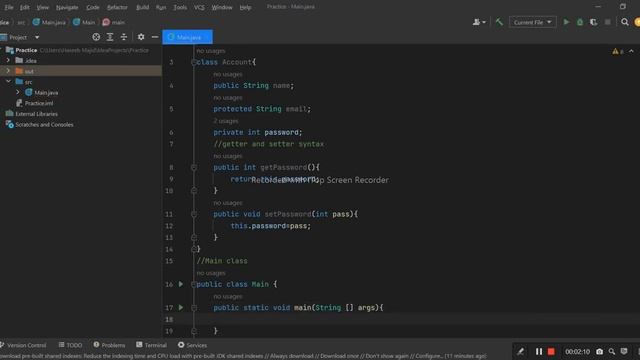
Task: Select Scratches and Consoles item
Action: 44,124
